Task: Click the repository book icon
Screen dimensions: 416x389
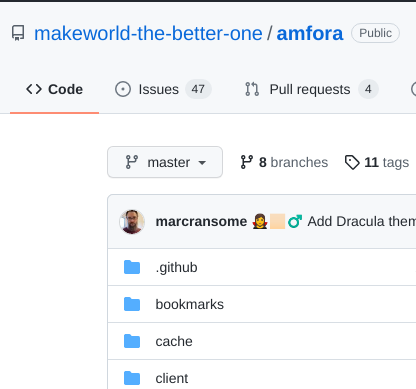Action: pyautogui.click(x=18, y=33)
